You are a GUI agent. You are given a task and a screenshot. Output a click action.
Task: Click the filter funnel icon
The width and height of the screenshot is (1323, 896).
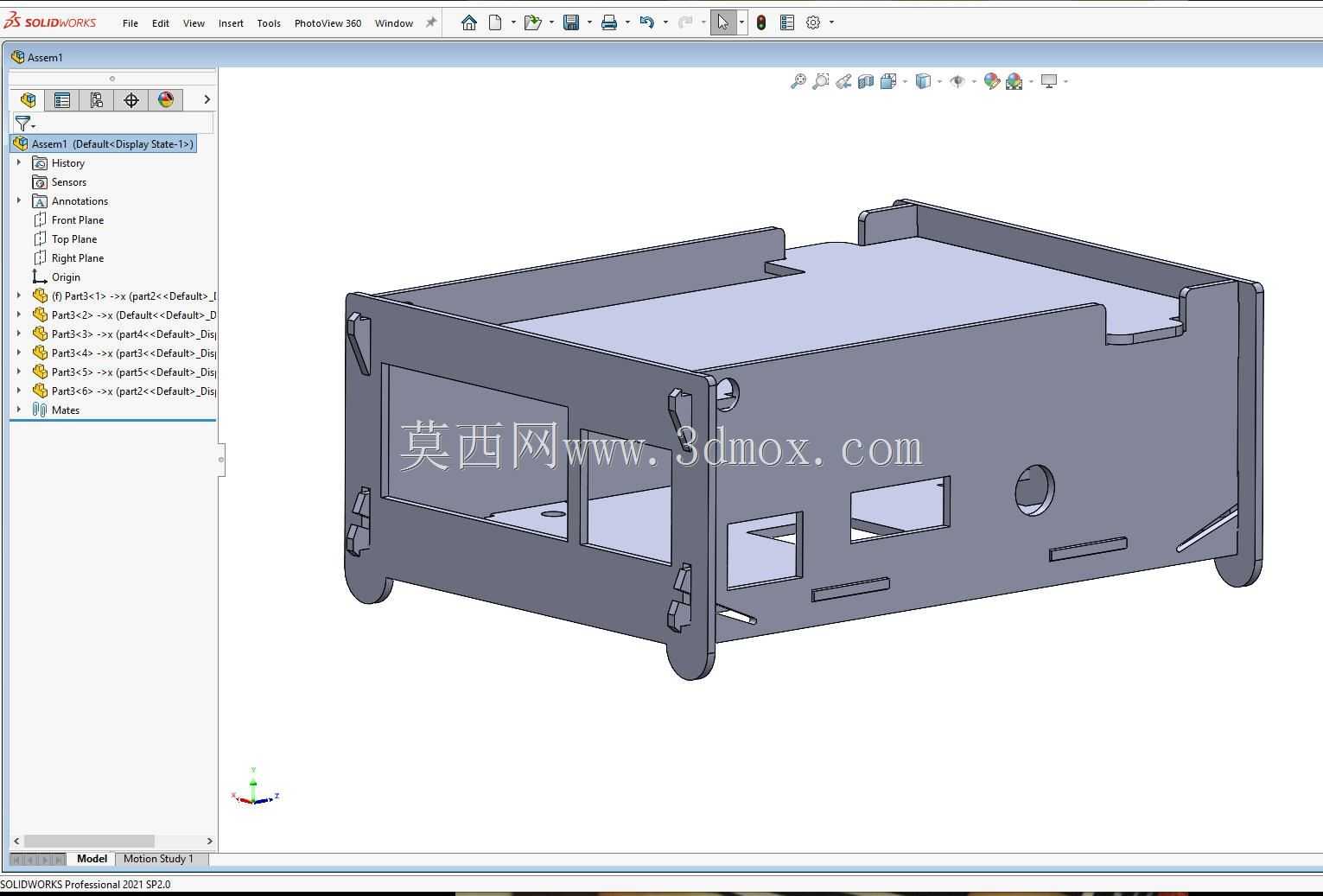click(x=23, y=124)
